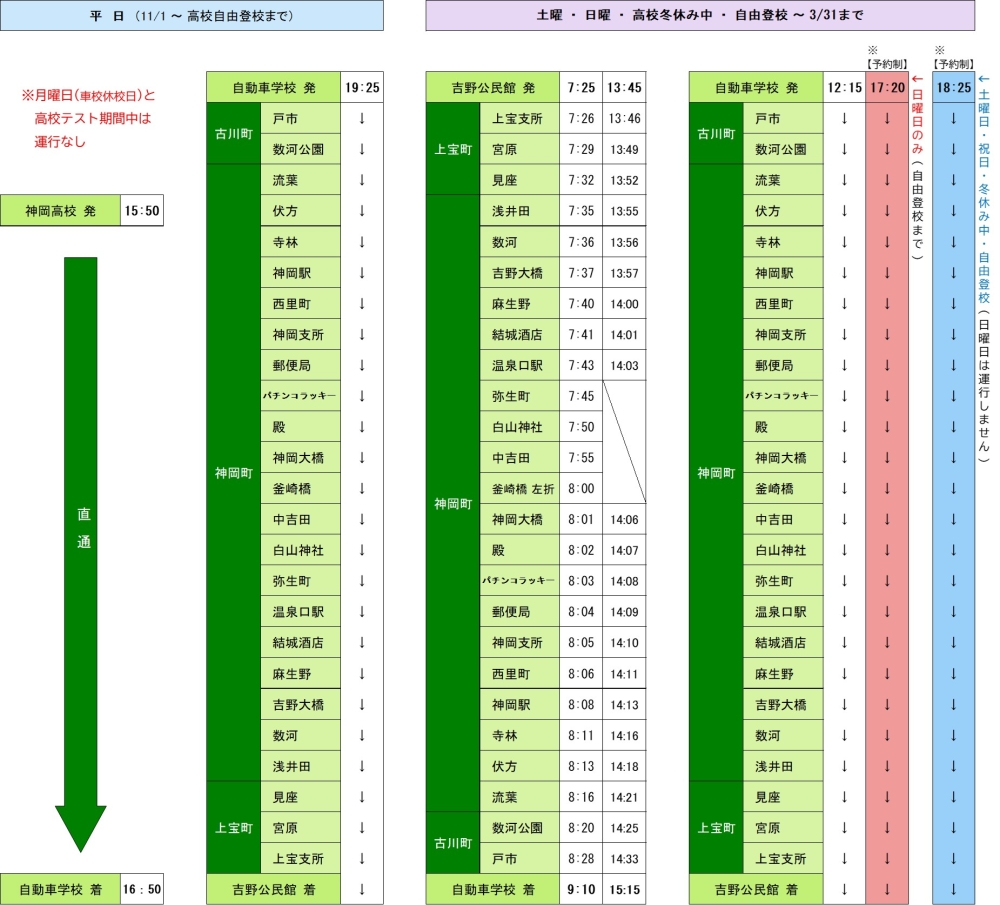The width and height of the screenshot is (1000, 905).
Task: Select the 平日 schedule header banner
Action: [192, 15]
